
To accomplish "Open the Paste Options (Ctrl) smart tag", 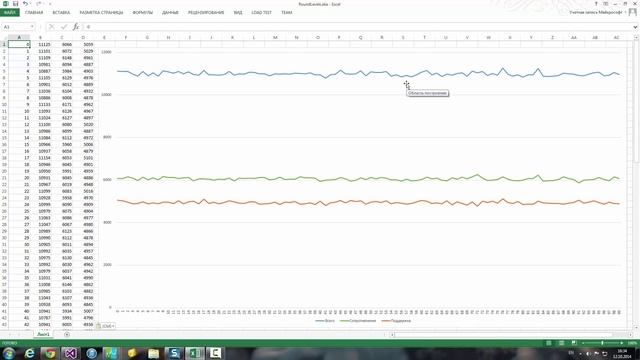I will (x=105, y=326).
